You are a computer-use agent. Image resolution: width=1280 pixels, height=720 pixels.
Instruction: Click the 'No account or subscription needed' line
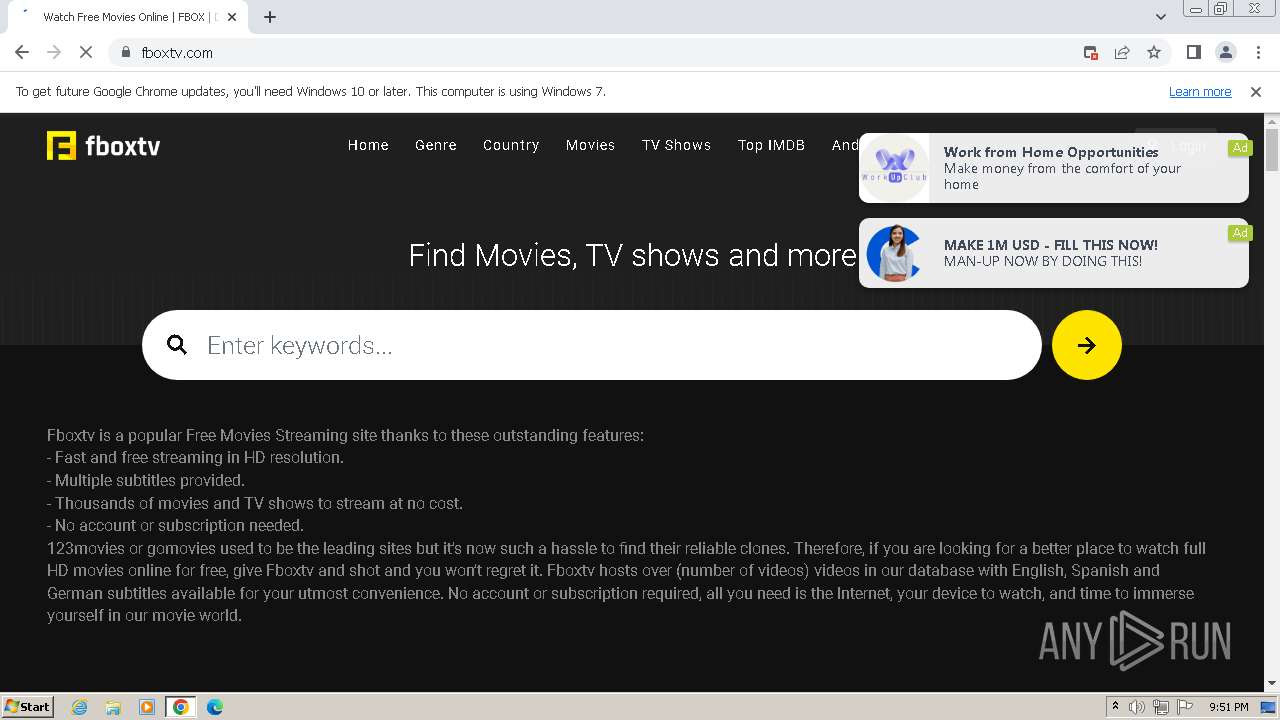(175, 525)
